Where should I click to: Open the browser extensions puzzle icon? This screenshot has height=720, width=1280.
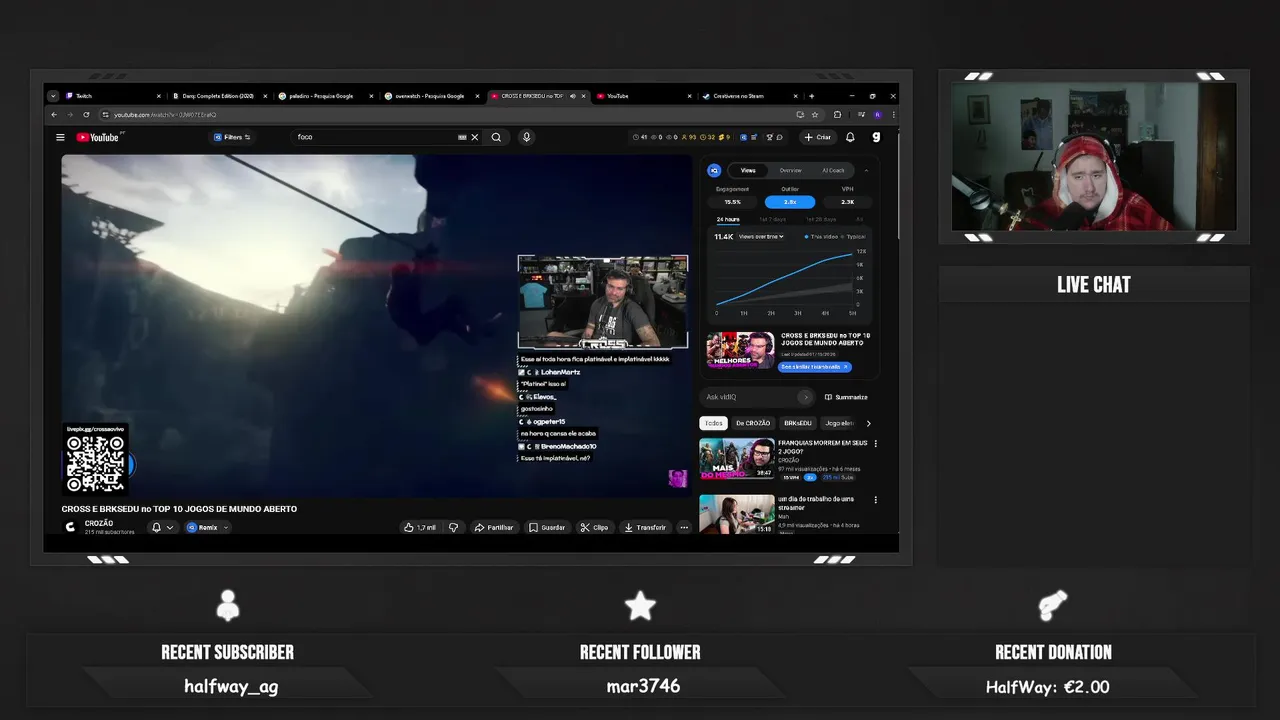coord(837,115)
